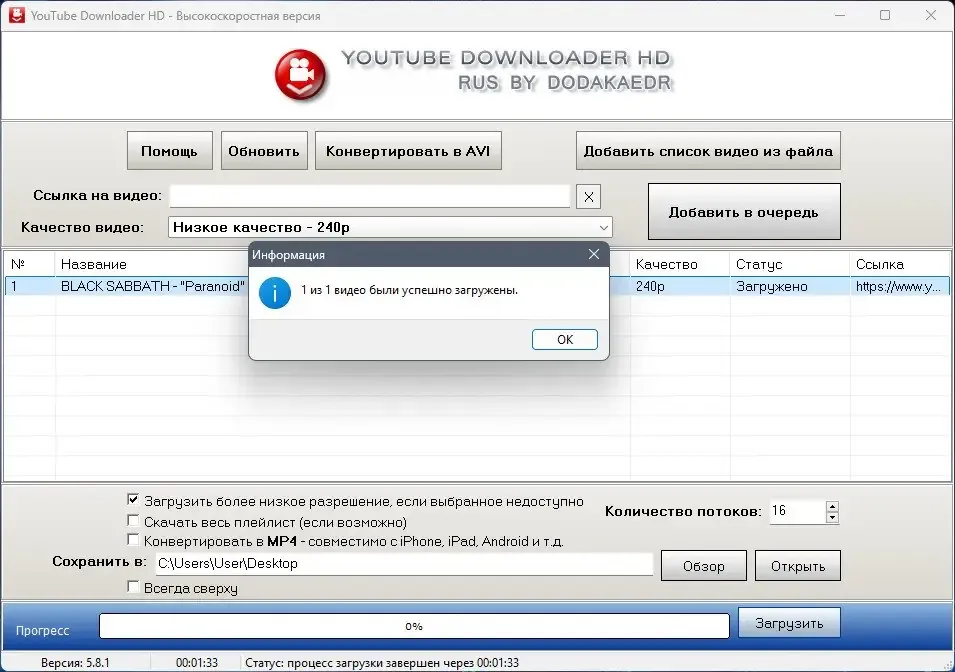The image size is (955, 672).
Task: Enable 'Скачать весь плейлист' checkbox
Action: pos(133,521)
